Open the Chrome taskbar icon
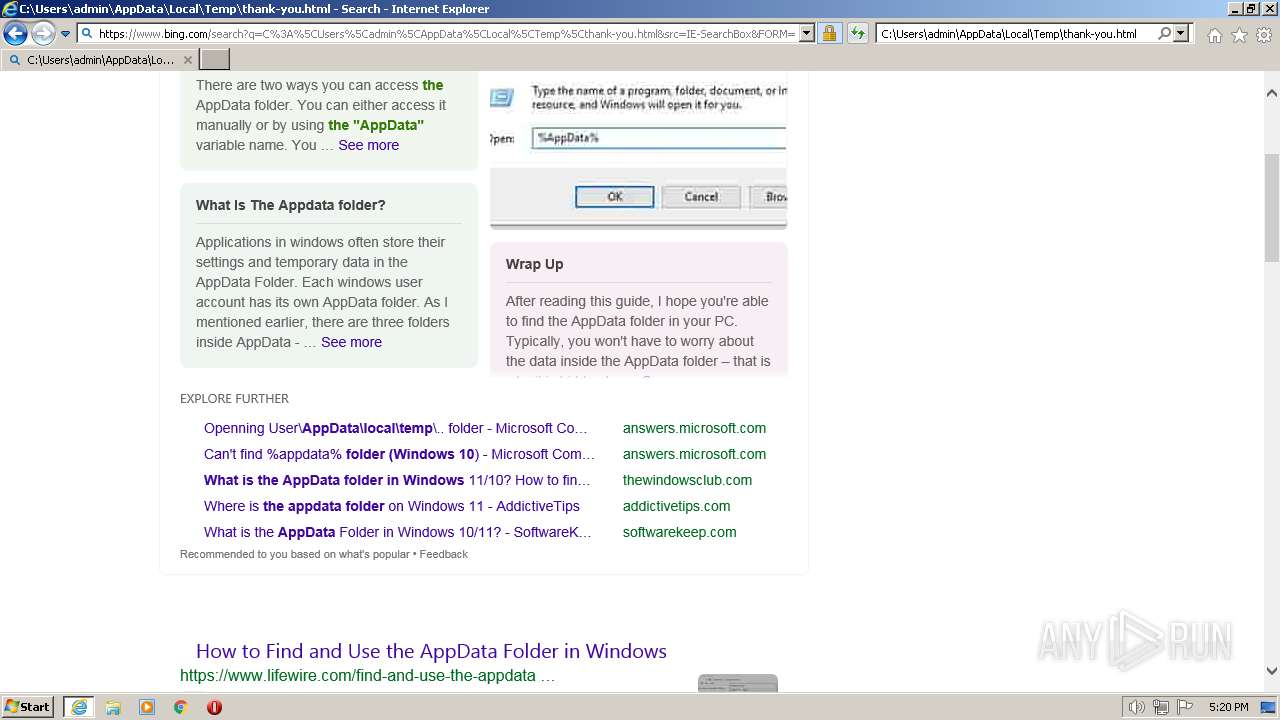This screenshot has width=1280, height=720. (x=180, y=707)
